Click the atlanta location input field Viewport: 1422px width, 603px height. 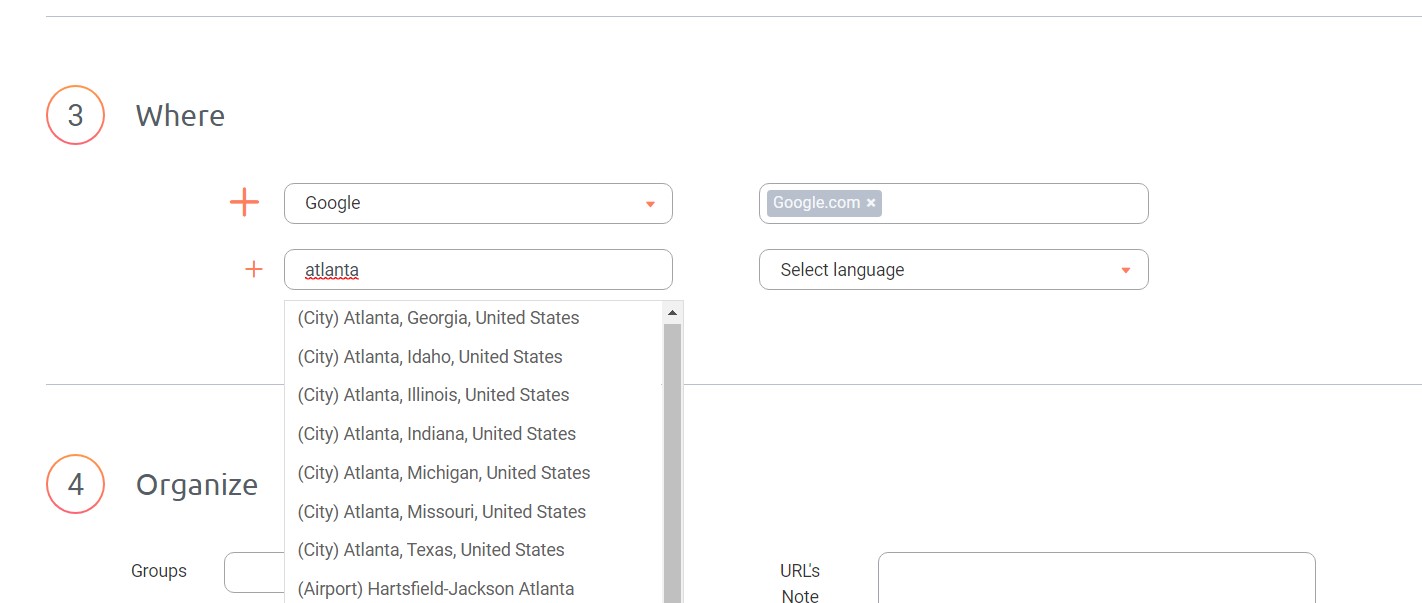point(478,270)
